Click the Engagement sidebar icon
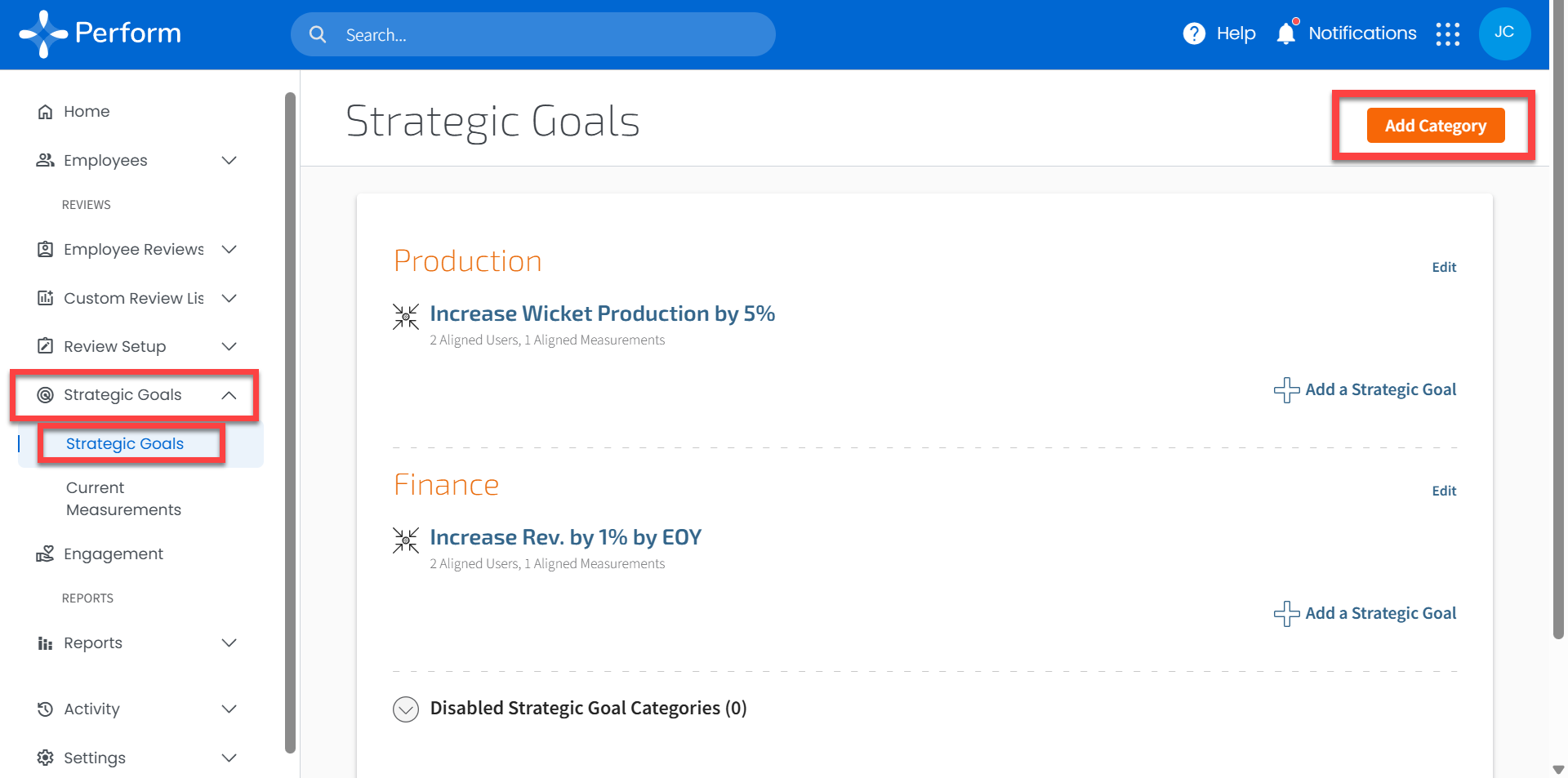Image resolution: width=1568 pixels, height=778 pixels. 46,554
